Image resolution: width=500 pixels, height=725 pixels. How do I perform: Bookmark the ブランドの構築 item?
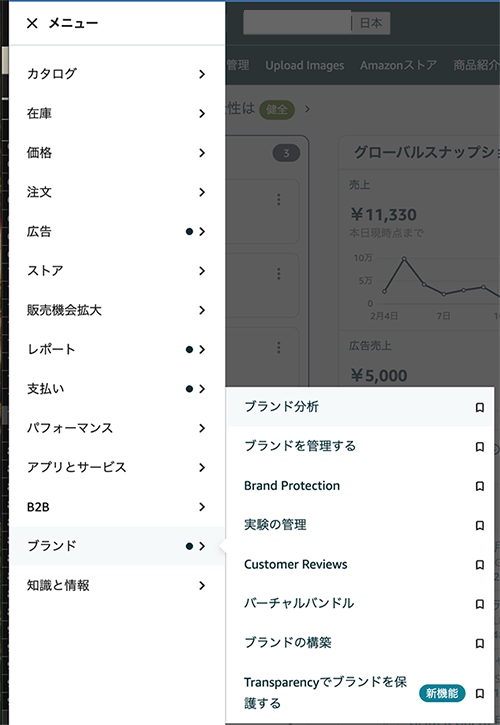480,643
